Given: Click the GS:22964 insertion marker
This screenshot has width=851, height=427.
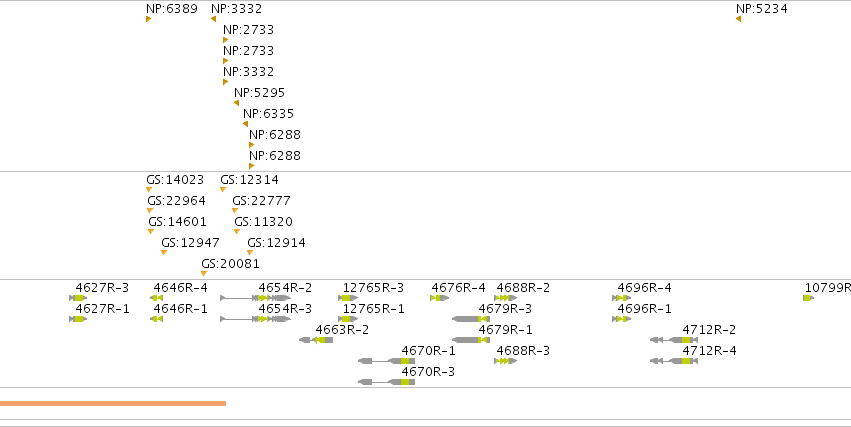Looking at the screenshot, I should pyautogui.click(x=150, y=211).
